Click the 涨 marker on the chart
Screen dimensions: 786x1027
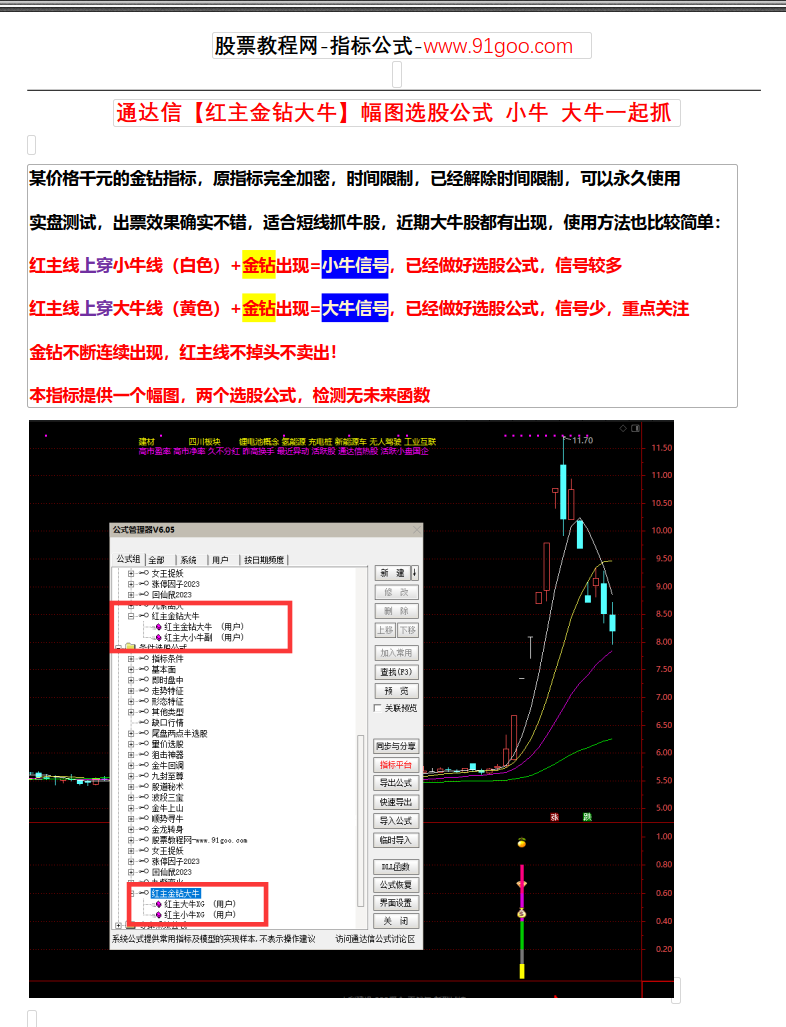(555, 817)
